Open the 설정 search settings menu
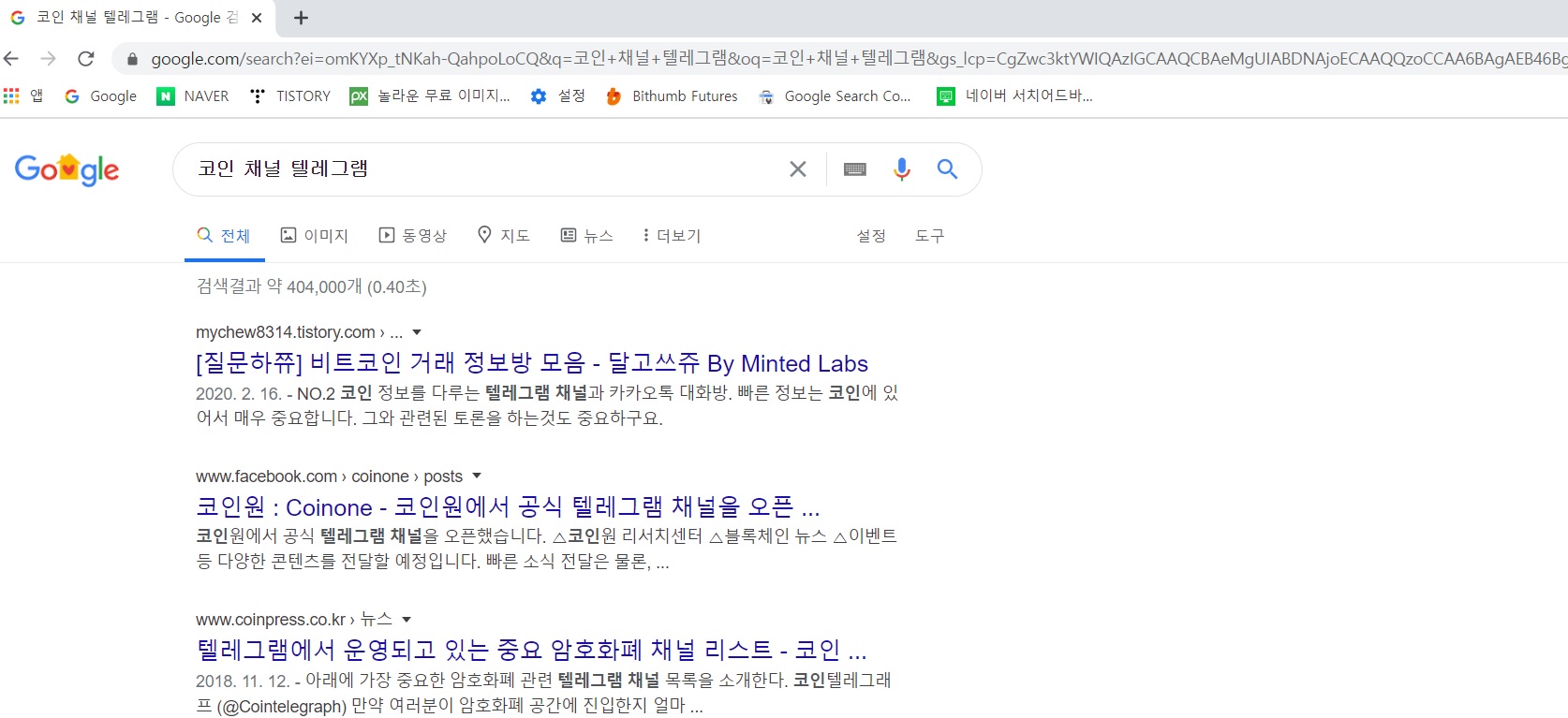This screenshot has height=718, width=1568. point(871,236)
